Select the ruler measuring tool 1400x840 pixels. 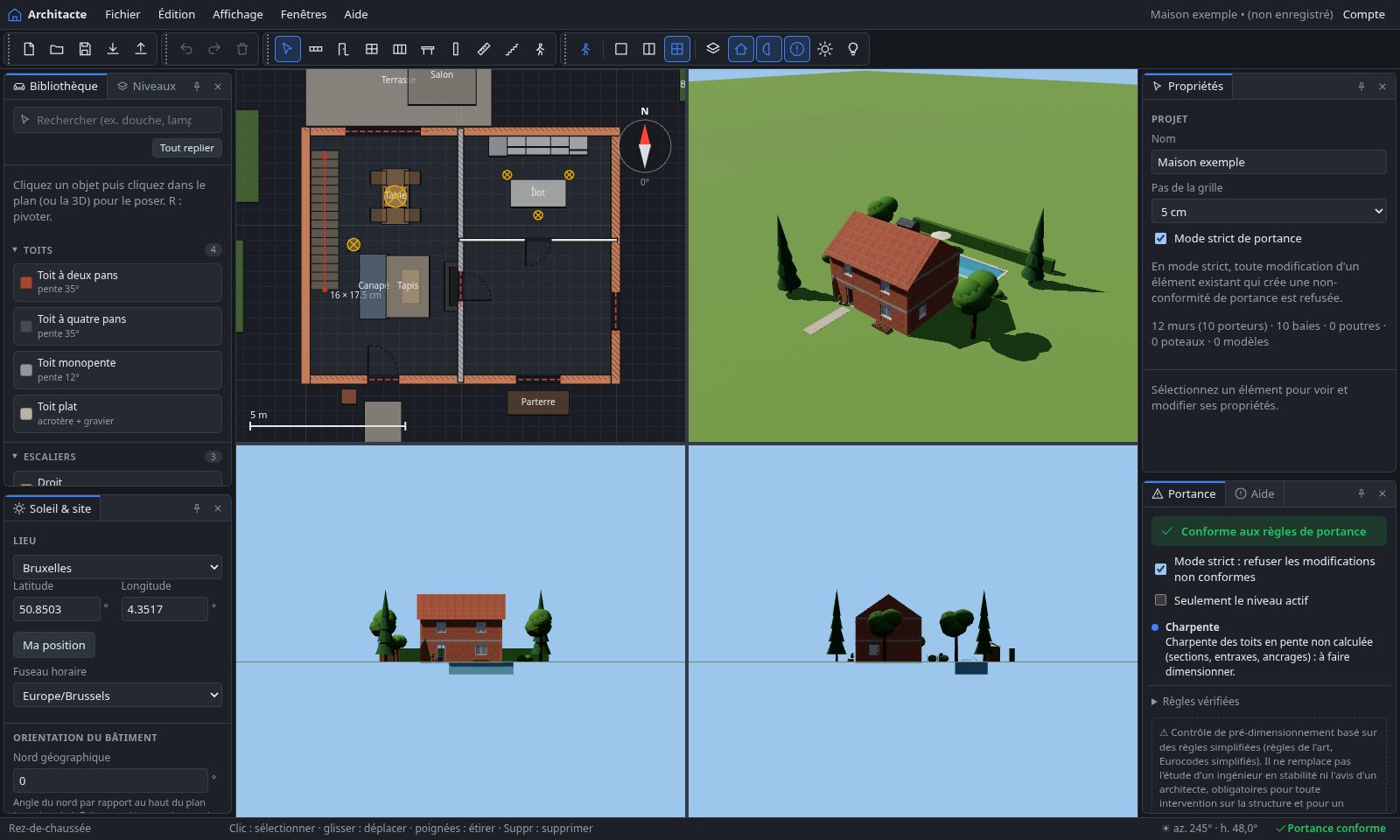pos(484,49)
